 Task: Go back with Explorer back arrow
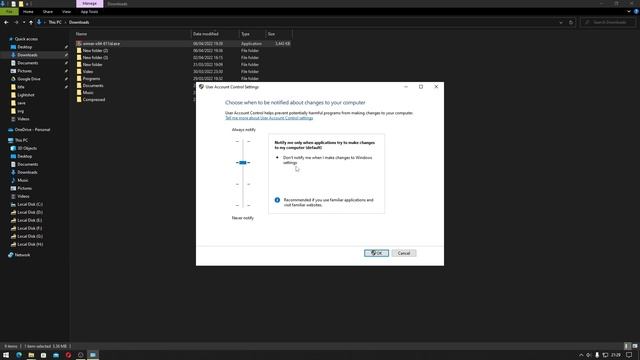click(6, 22)
